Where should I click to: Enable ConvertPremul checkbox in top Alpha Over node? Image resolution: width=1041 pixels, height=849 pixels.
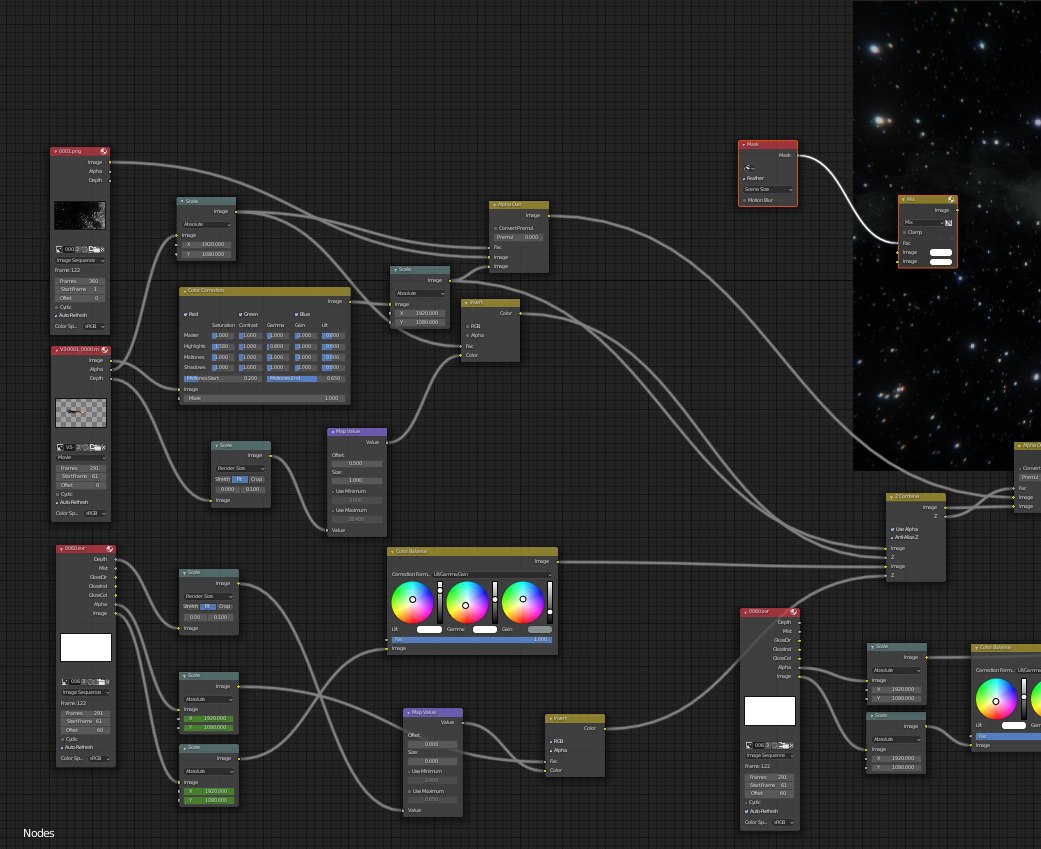[495, 228]
